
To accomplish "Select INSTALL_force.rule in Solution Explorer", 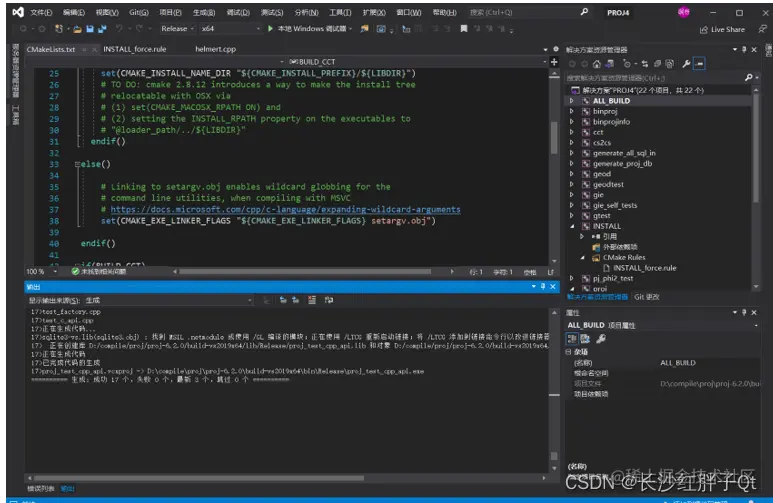I will 644,268.
